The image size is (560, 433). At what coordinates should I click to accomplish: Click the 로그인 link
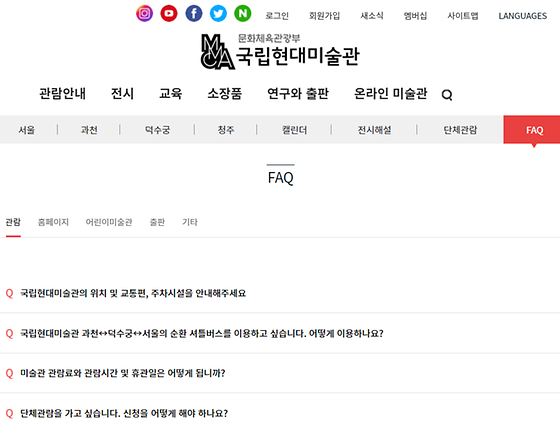[277, 16]
